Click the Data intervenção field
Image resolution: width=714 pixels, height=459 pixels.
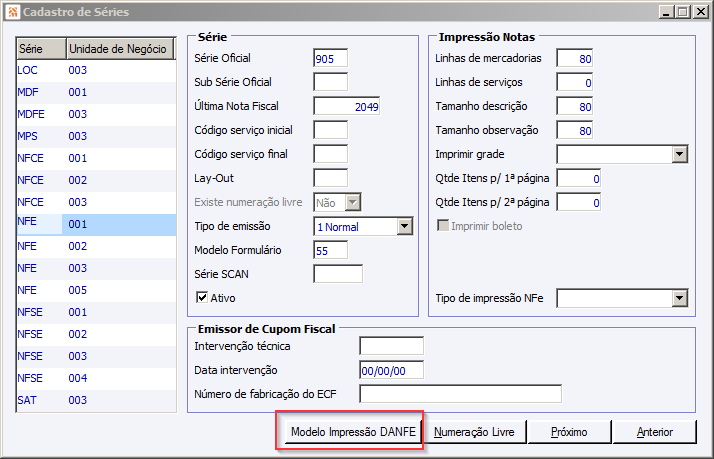391,370
